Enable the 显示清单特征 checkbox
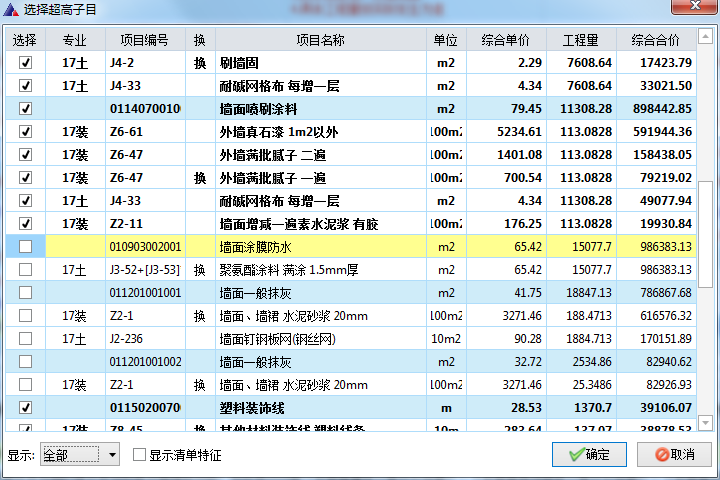The image size is (720, 480). (x=139, y=455)
